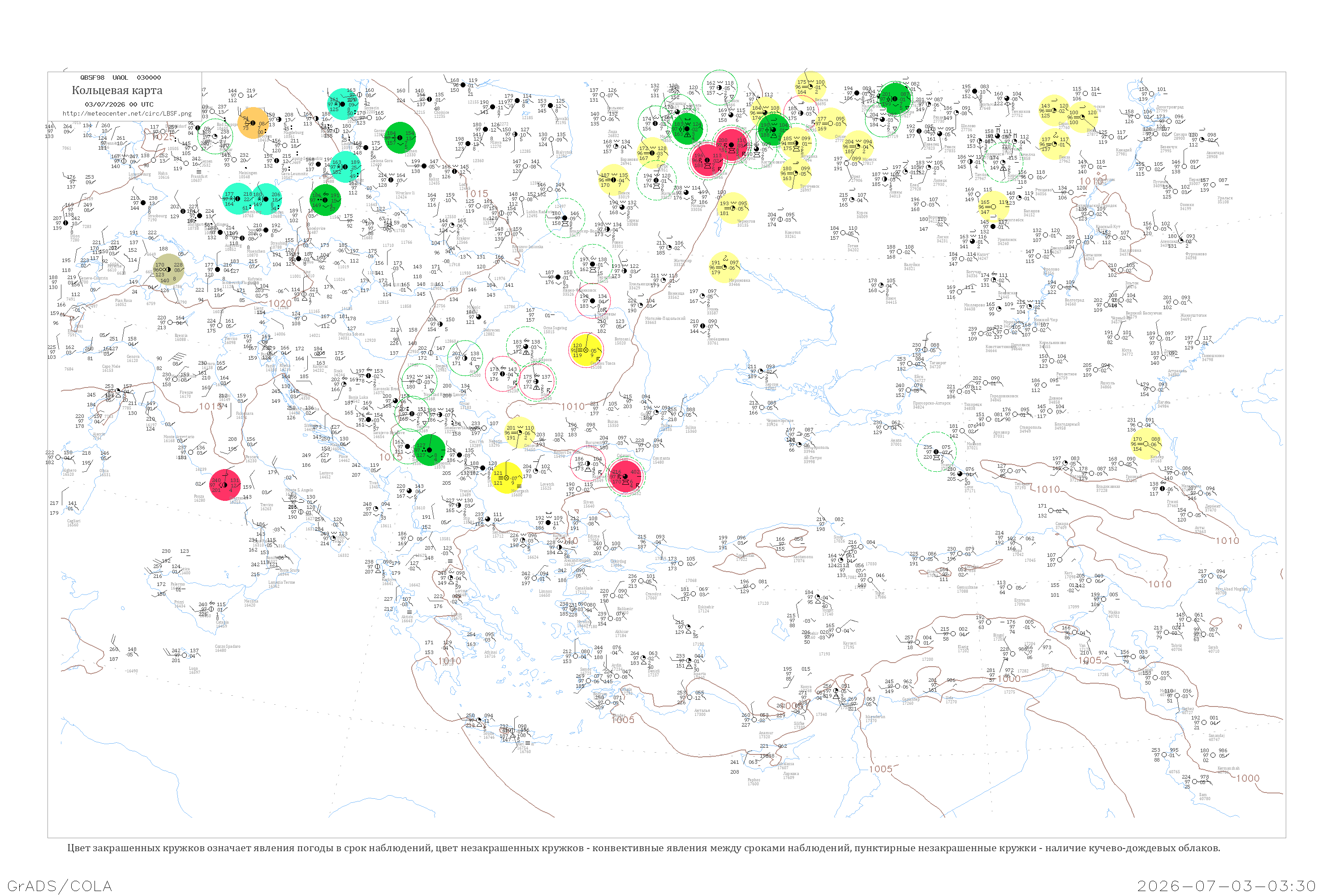Image resolution: width=1344 pixels, height=896 pixels.
Task: Click the pale yellow circle near Кизляр
Action: [1146, 444]
